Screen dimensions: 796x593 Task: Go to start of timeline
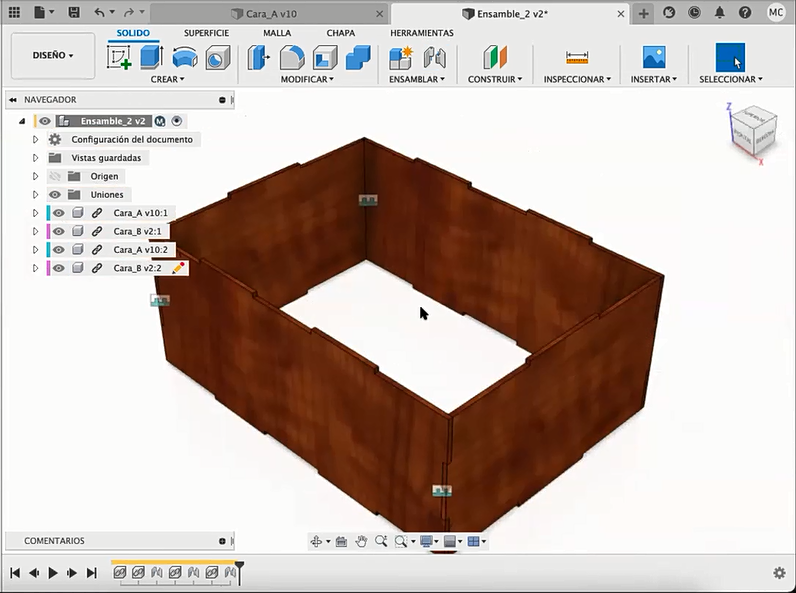tap(15, 573)
